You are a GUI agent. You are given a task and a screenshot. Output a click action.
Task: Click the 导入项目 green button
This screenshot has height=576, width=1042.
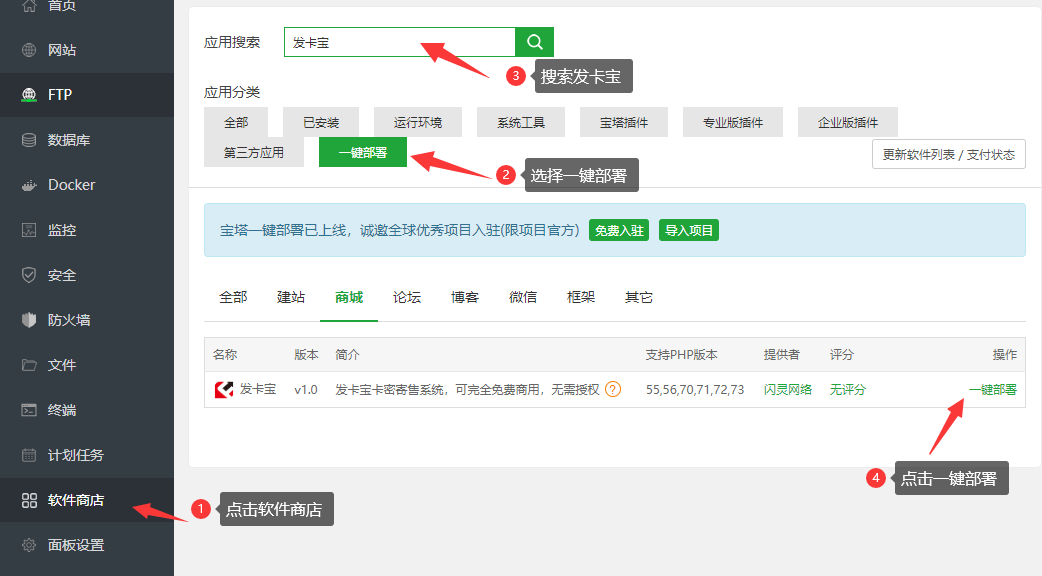click(688, 231)
